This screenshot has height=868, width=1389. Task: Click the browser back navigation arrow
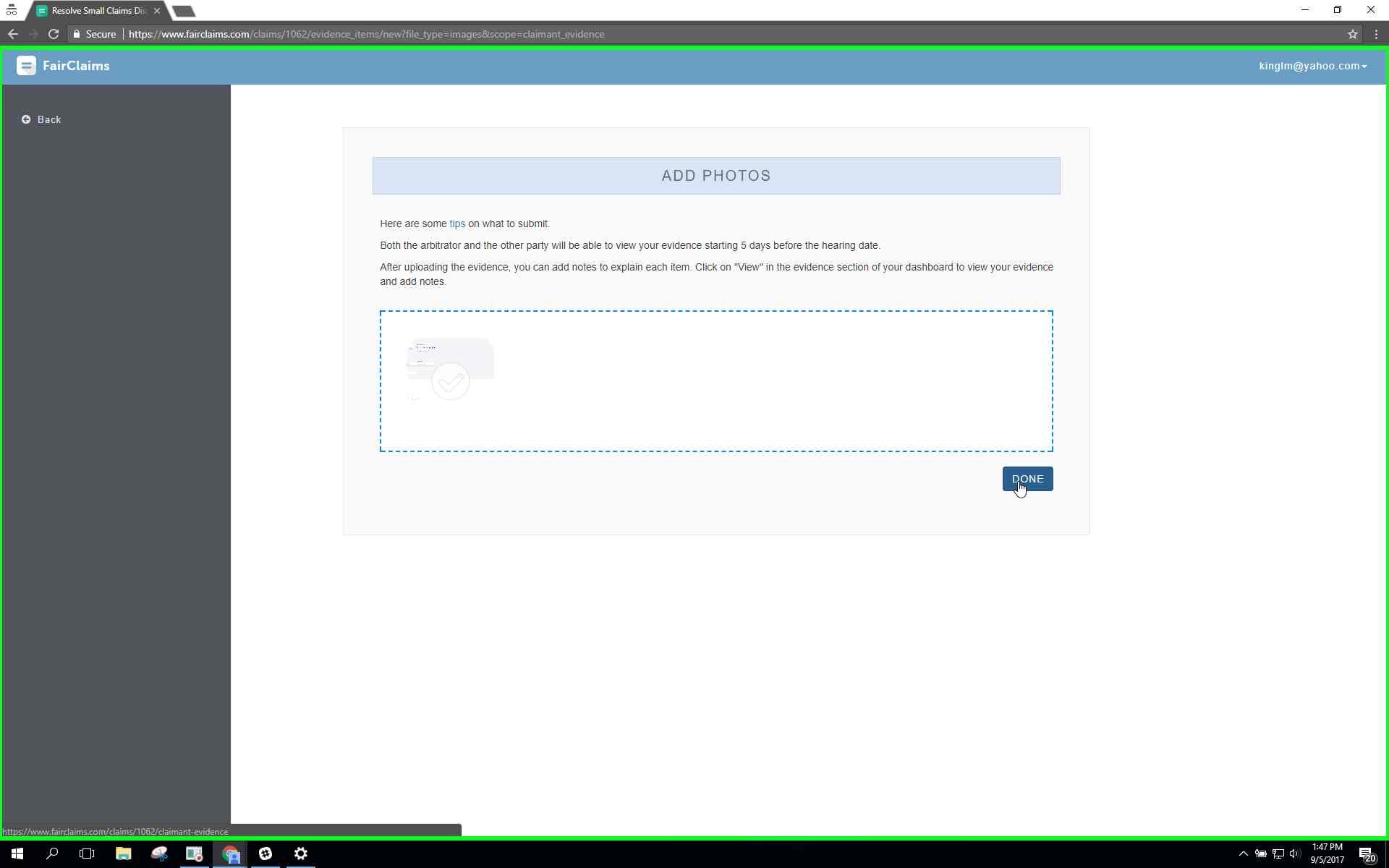pyautogui.click(x=13, y=34)
